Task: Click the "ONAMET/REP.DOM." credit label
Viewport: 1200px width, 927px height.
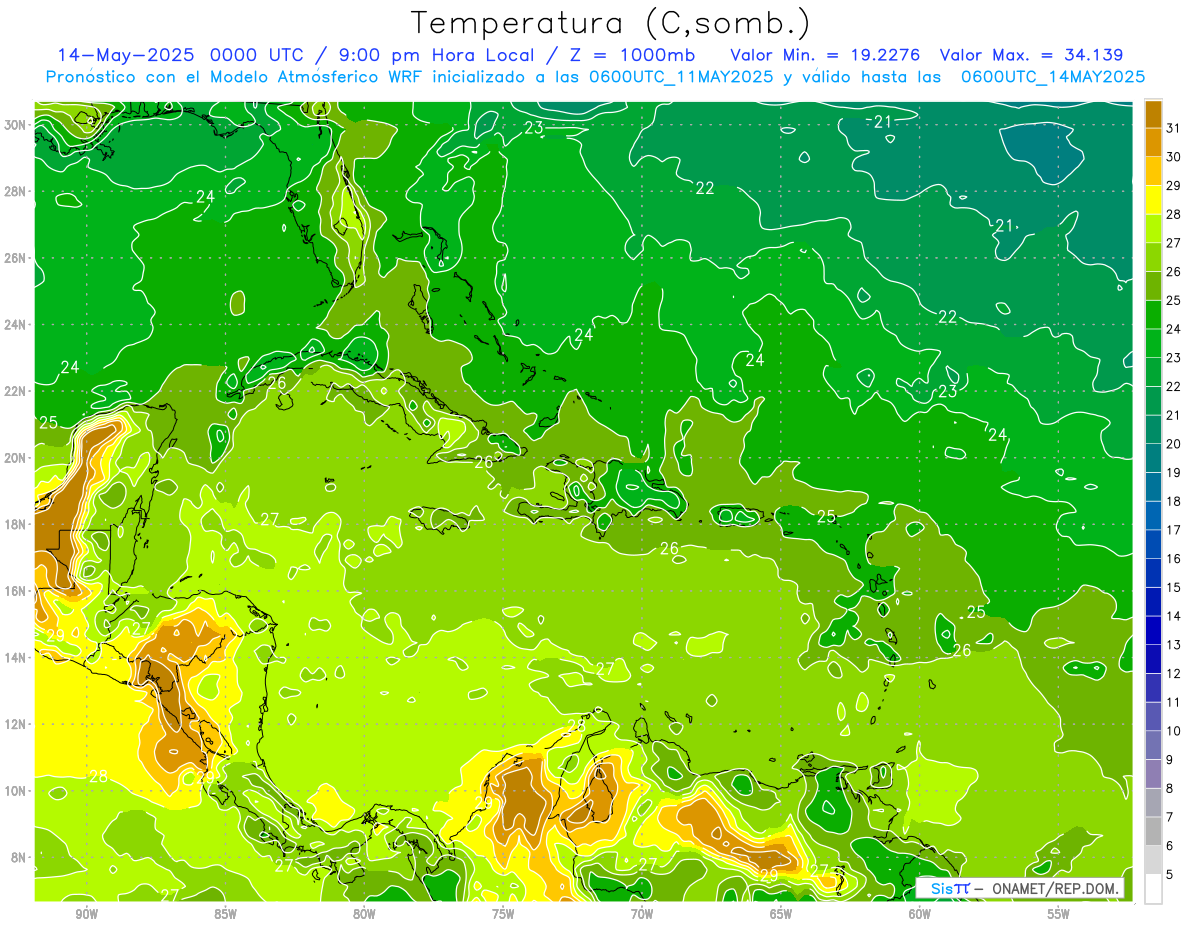Action: click(x=1056, y=888)
